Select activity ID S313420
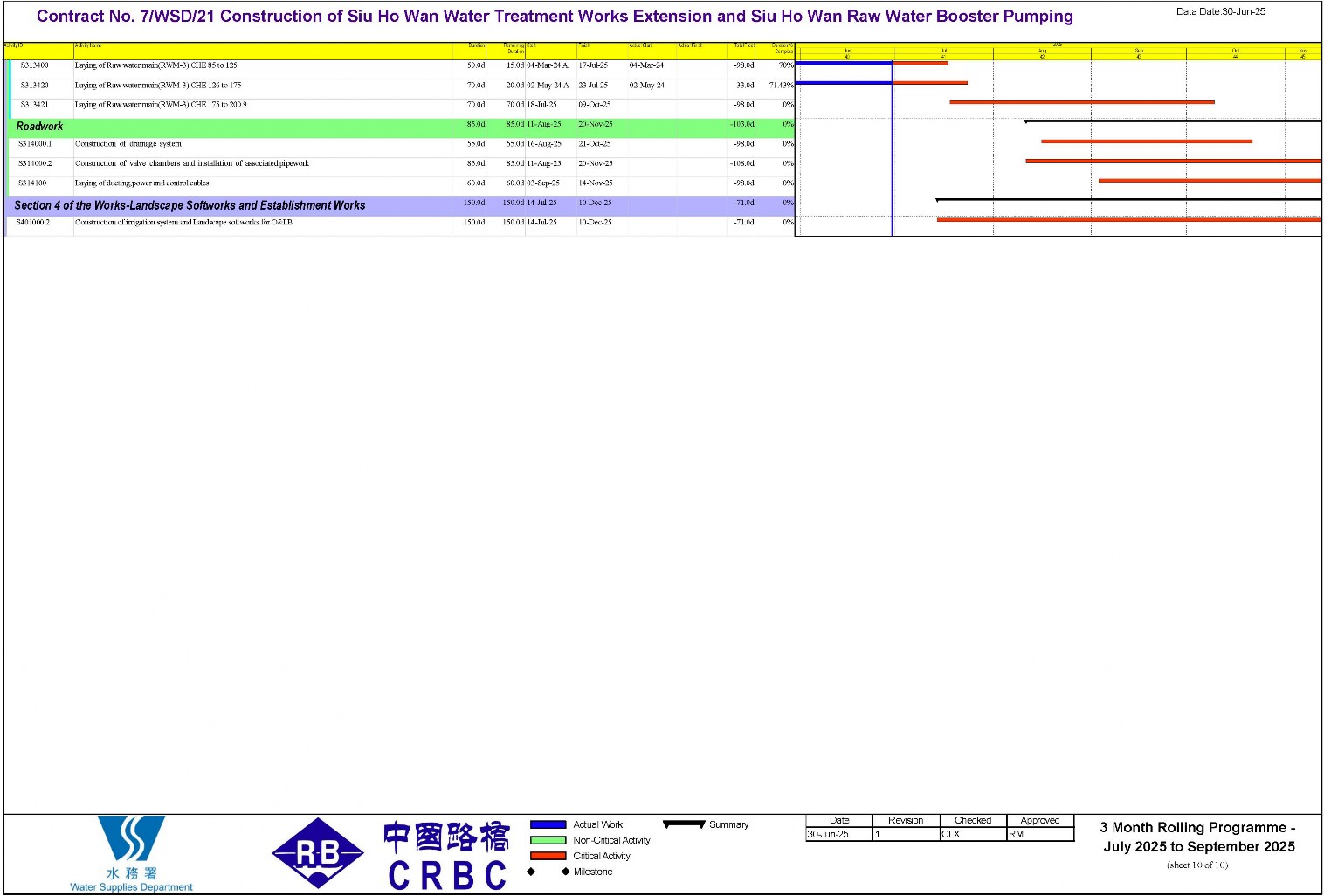1324x896 pixels. [x=35, y=86]
